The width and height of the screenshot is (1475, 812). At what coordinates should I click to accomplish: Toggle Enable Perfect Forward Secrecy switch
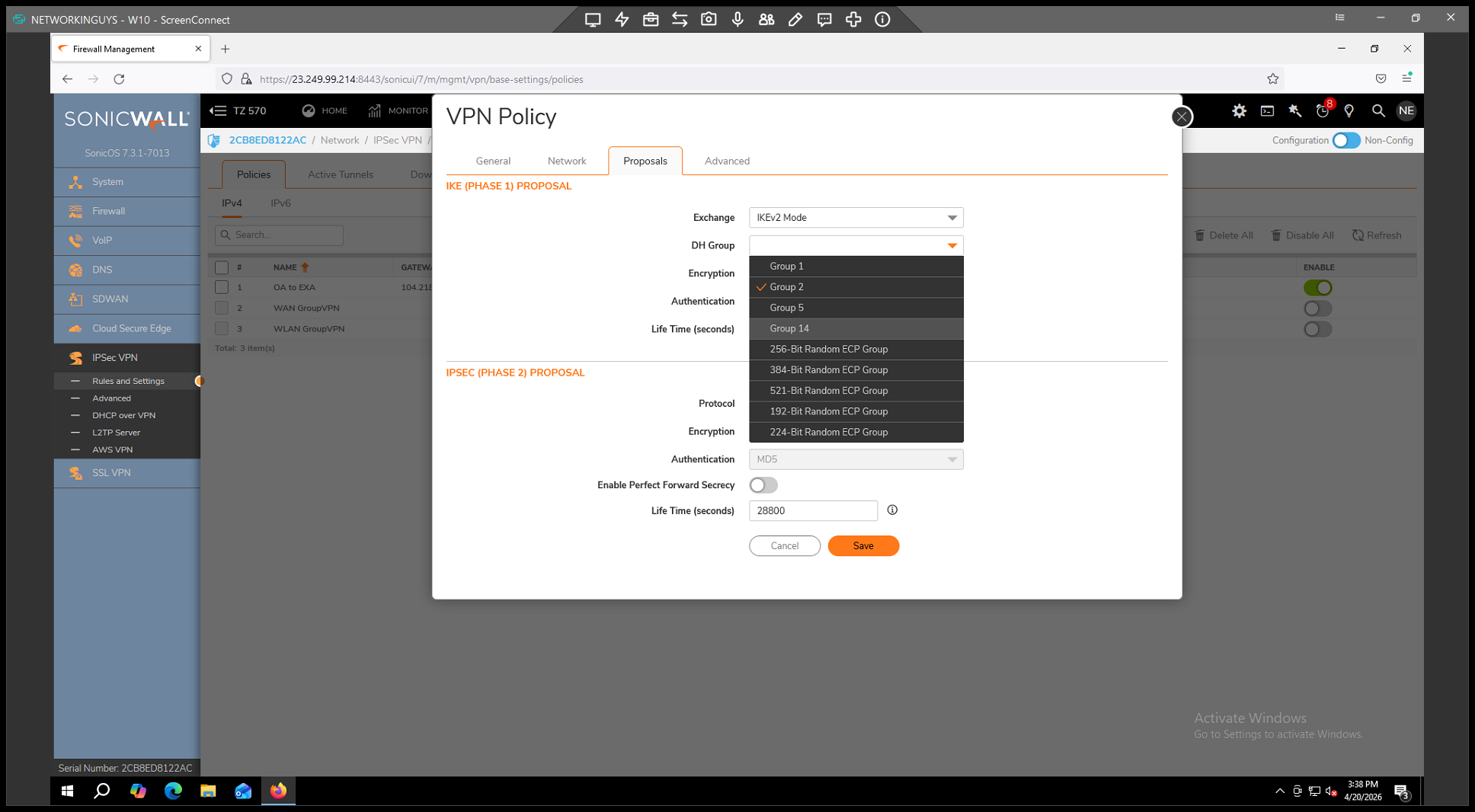[x=763, y=485]
